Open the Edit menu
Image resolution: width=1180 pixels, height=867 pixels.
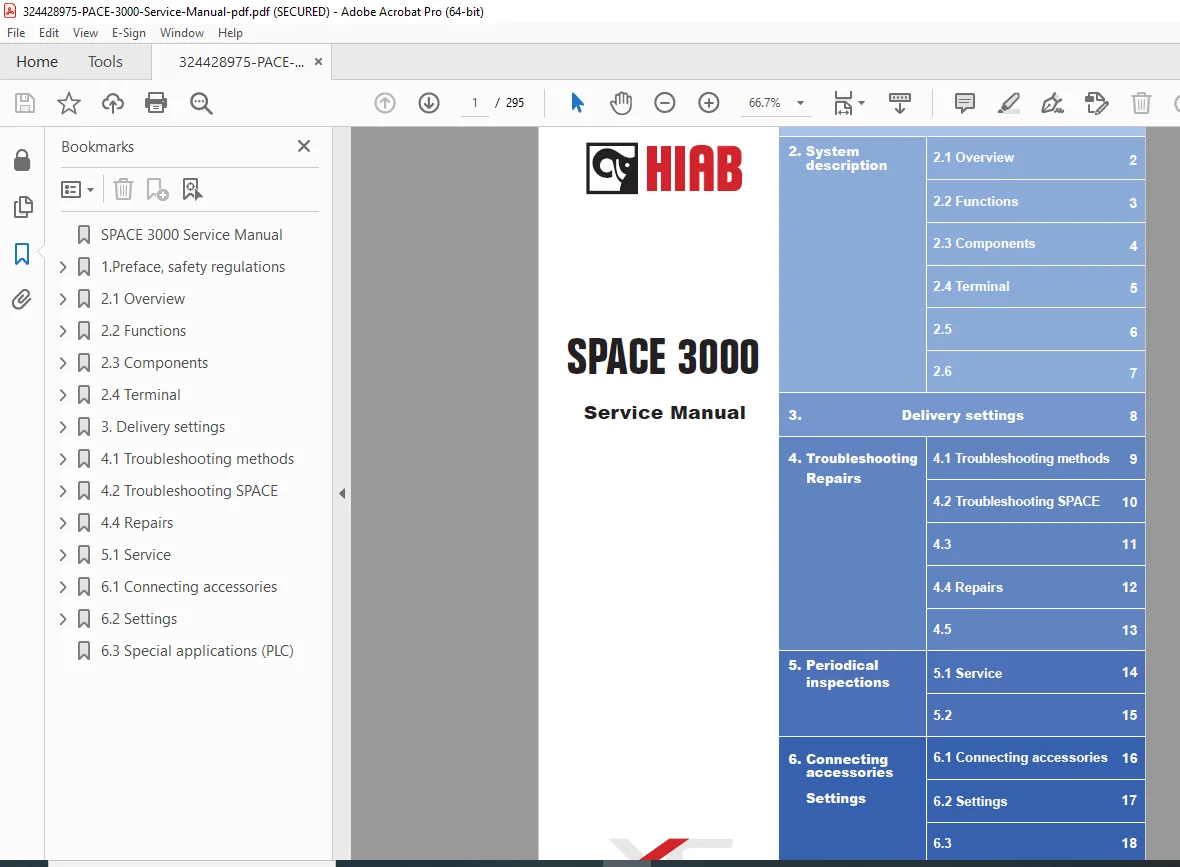[x=49, y=33]
